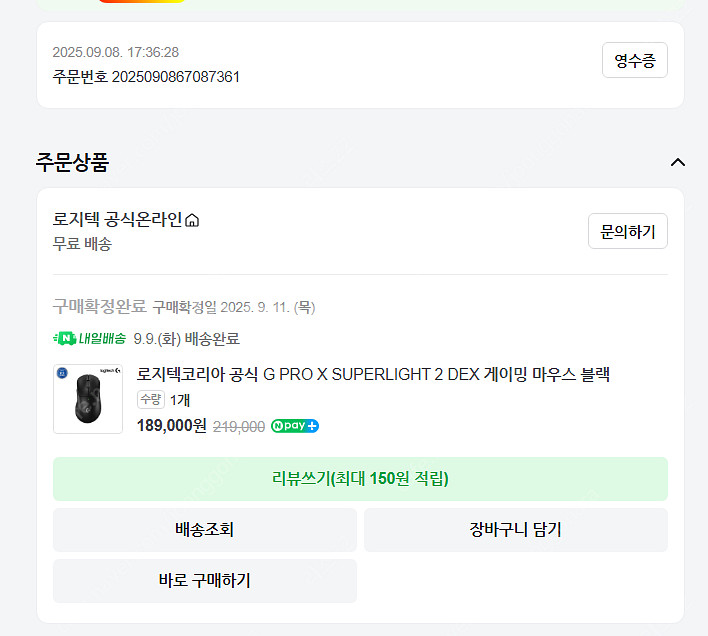Add the item with 장바구니 담기
Viewport: 708px width, 636px height.
coord(515,530)
